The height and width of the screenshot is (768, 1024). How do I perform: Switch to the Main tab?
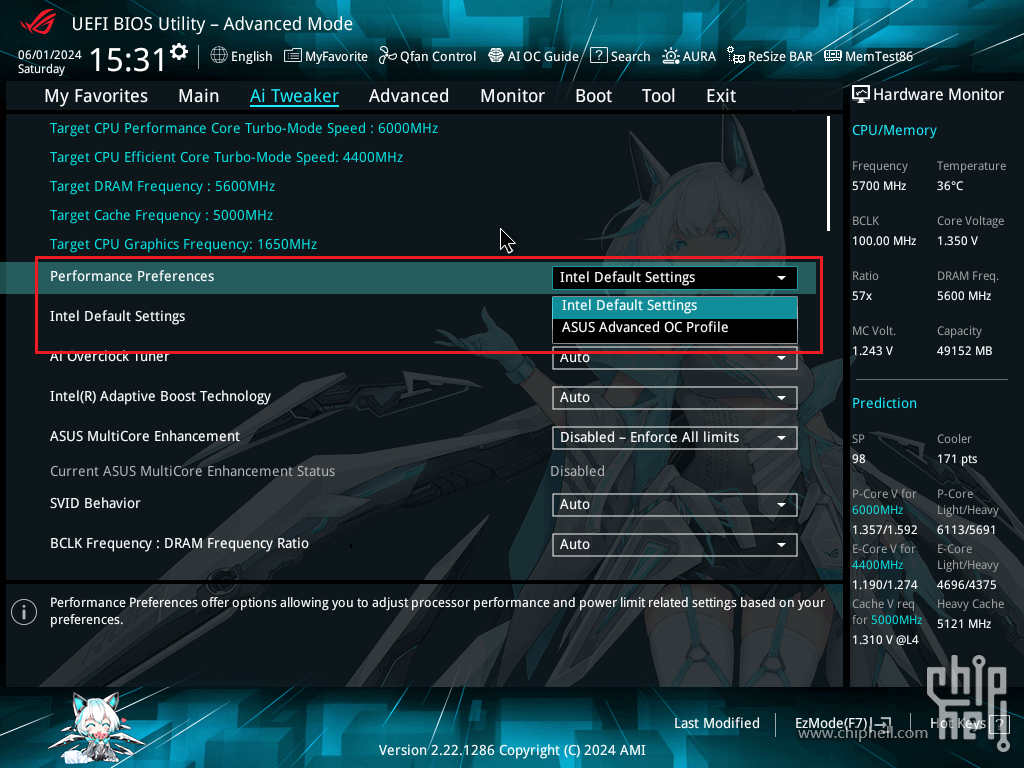coord(199,96)
